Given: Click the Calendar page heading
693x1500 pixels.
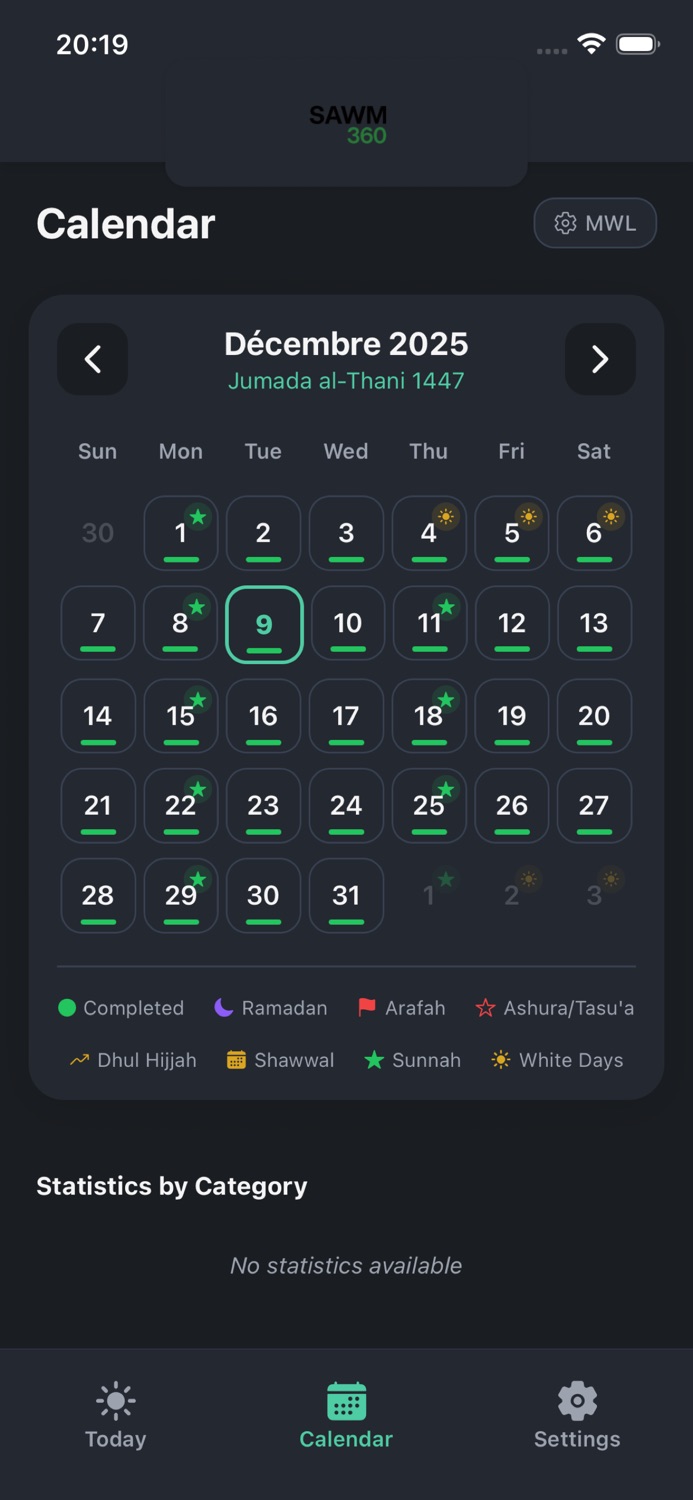Looking at the screenshot, I should [126, 224].
